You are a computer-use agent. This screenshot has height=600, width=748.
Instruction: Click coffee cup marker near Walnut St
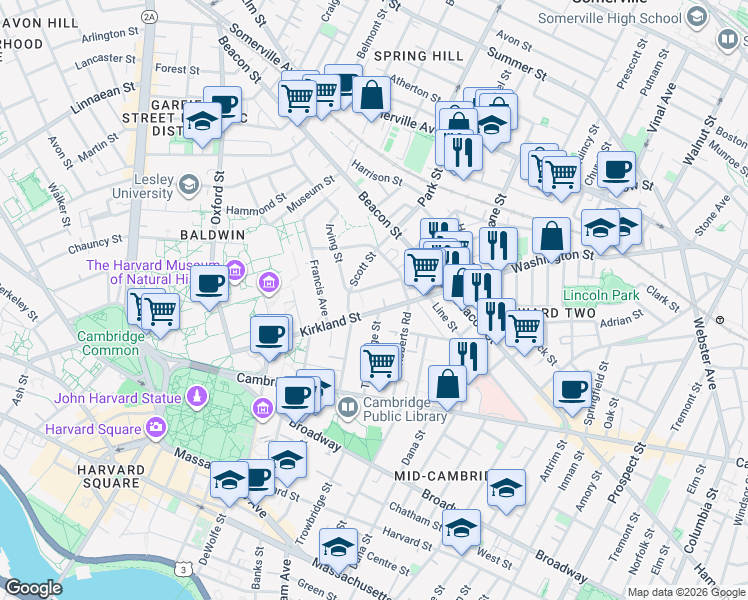click(x=616, y=170)
